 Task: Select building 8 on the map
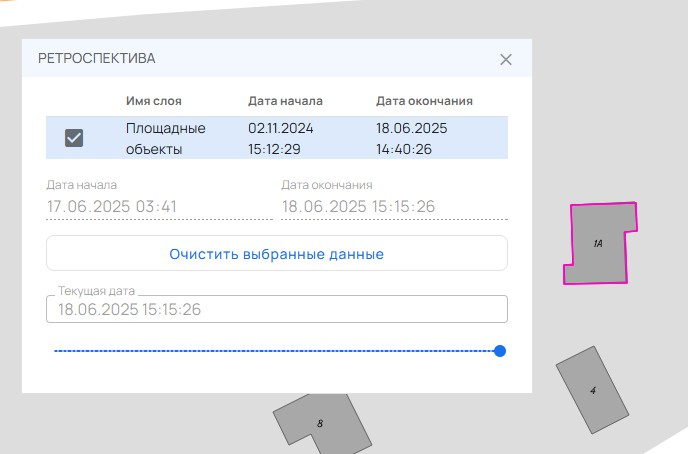318,422
